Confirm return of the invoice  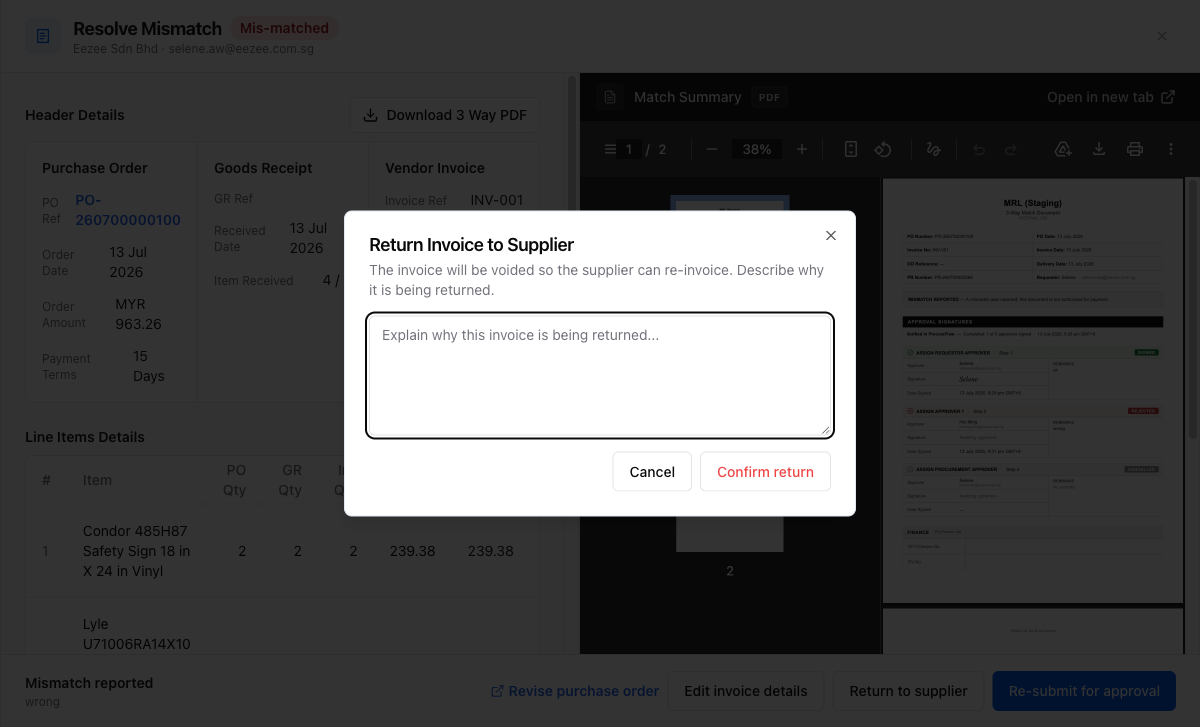pyautogui.click(x=765, y=472)
